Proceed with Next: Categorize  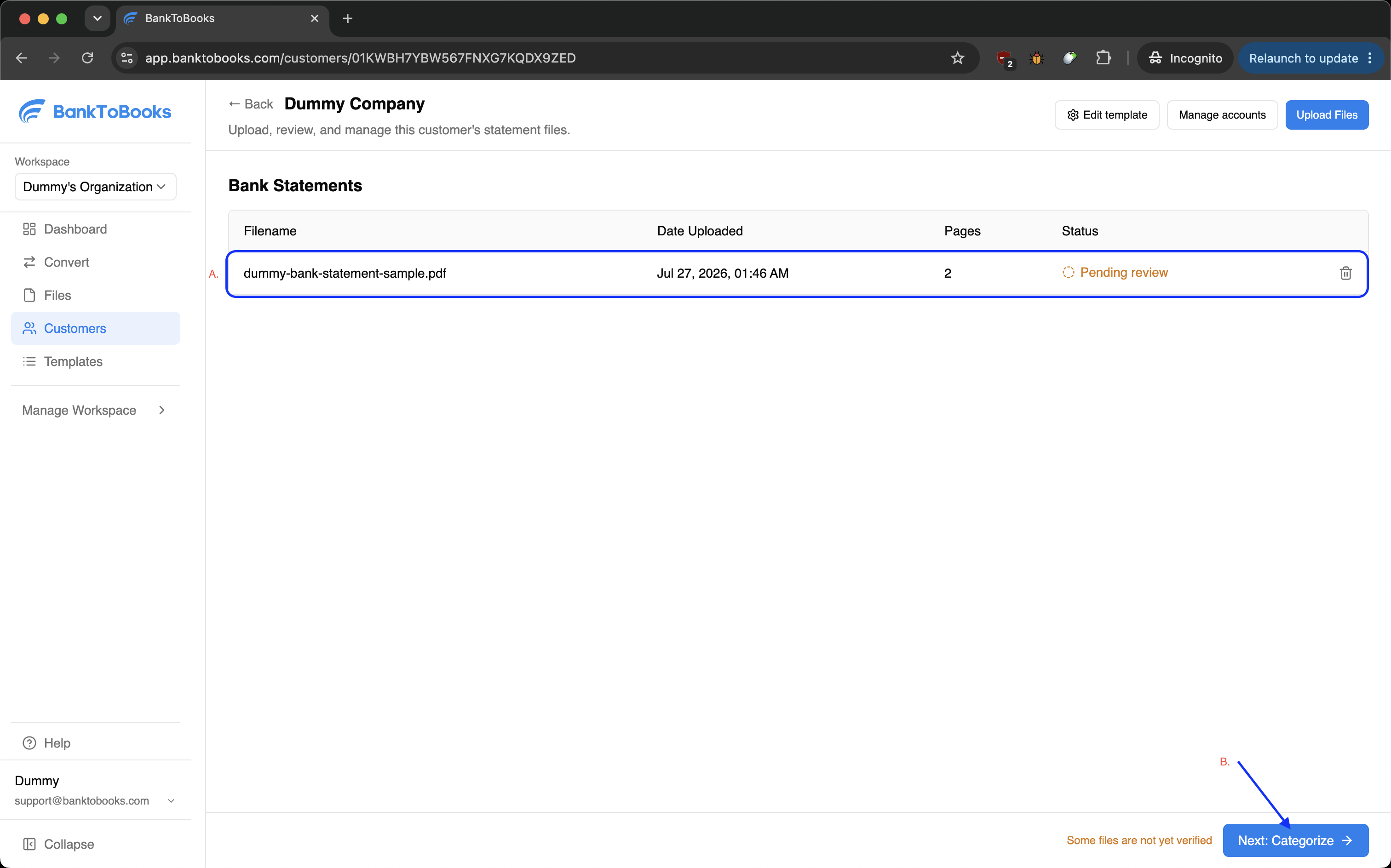(x=1296, y=840)
